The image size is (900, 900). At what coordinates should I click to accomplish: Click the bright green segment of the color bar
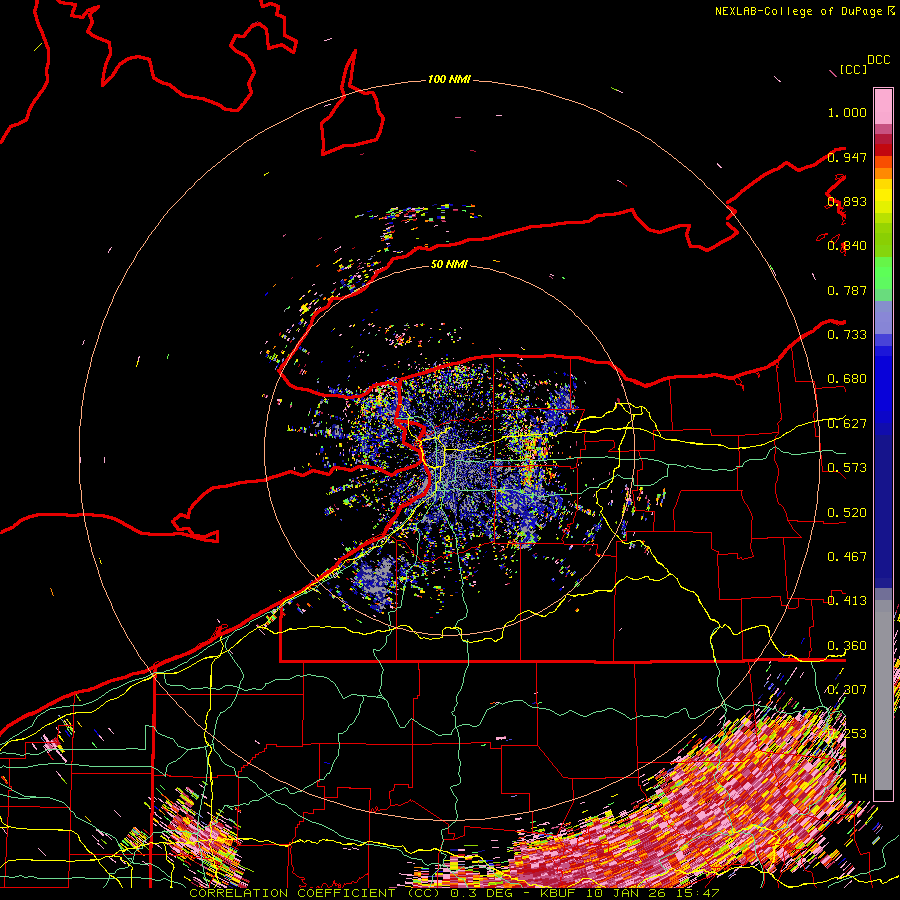pos(883,273)
